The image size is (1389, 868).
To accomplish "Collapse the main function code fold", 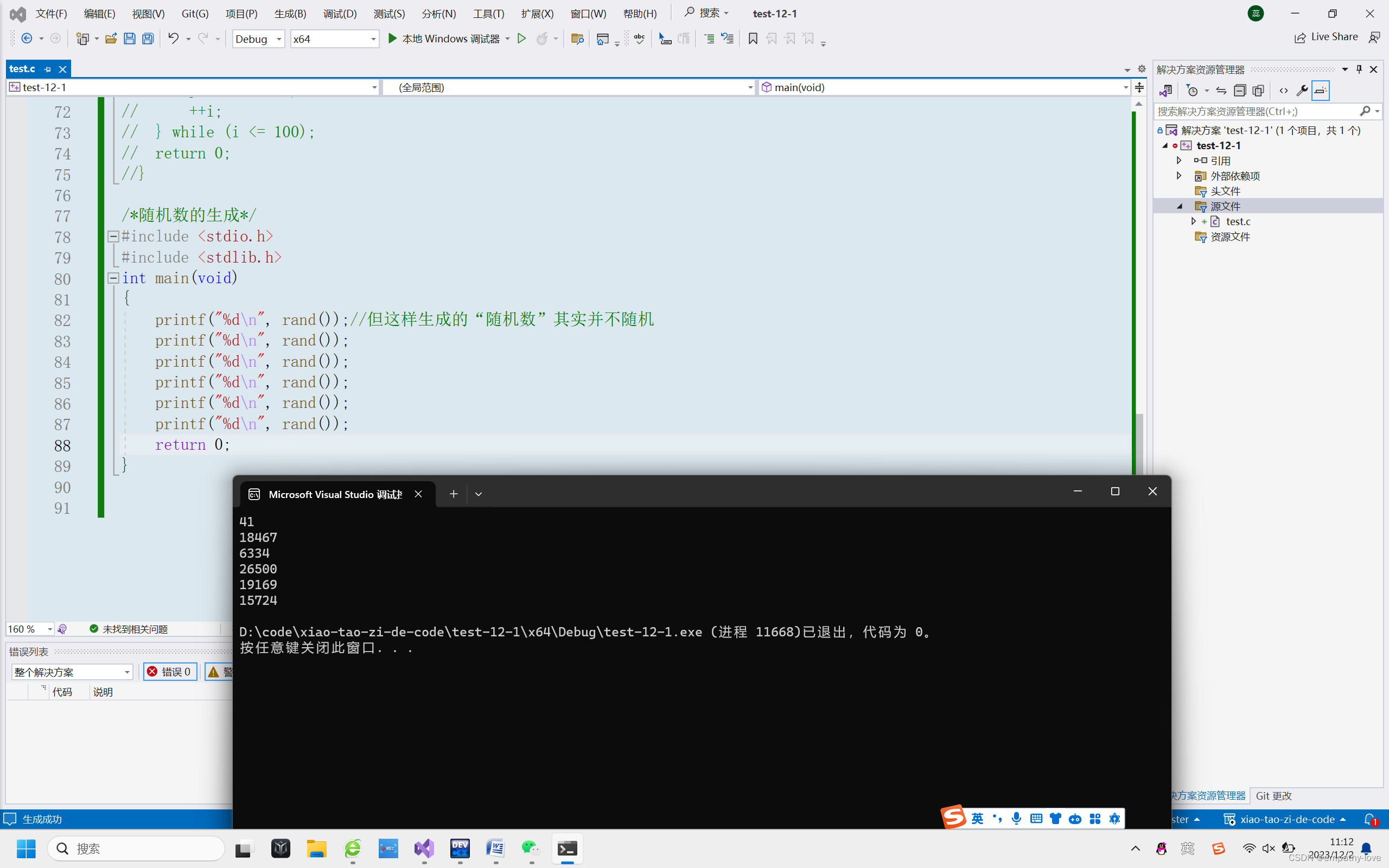I will (113, 278).
